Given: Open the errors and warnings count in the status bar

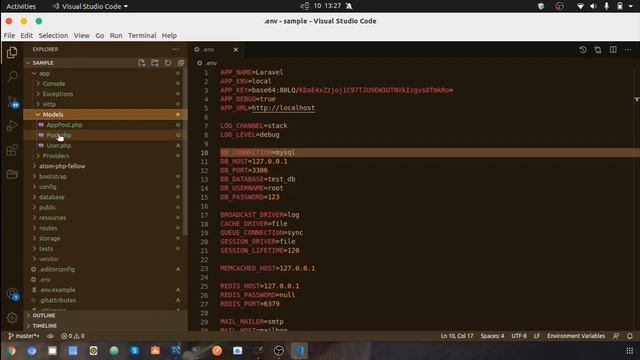Looking at the screenshot, I should 73,336.
